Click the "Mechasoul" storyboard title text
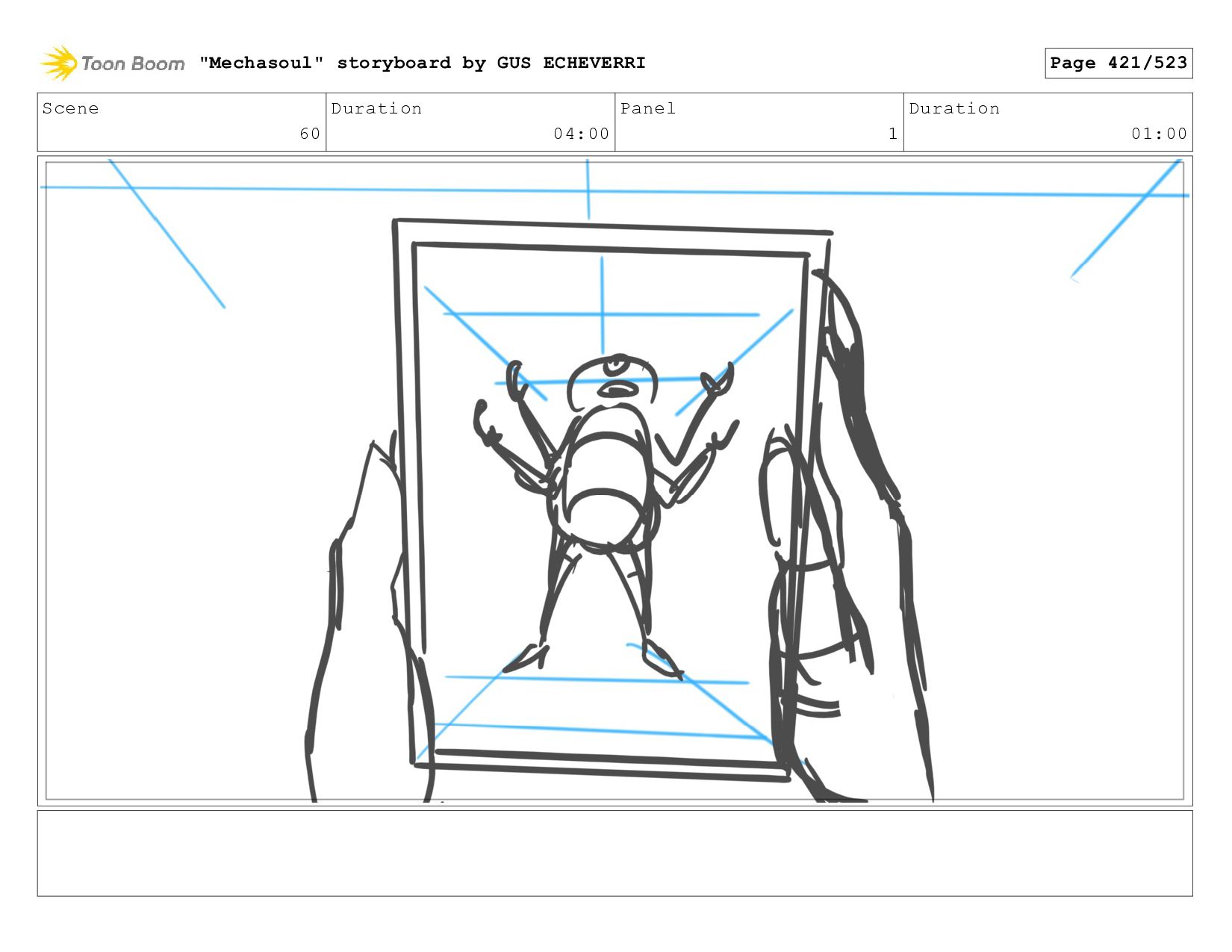 422,63
